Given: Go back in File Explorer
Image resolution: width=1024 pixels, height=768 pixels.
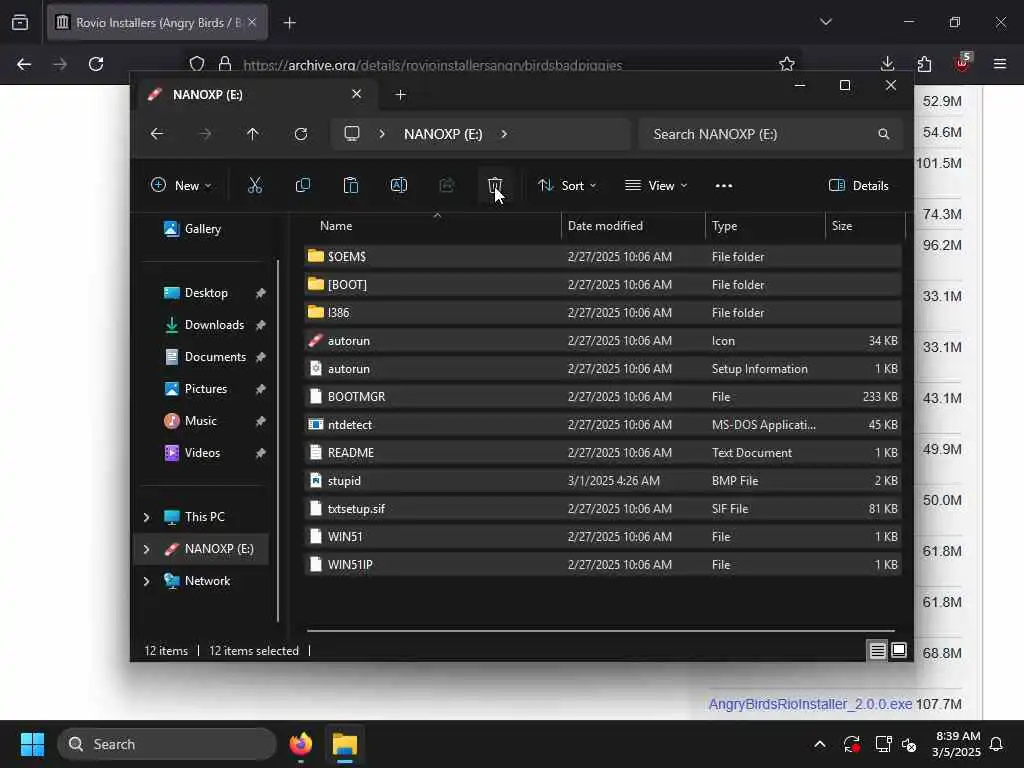Looking at the screenshot, I should (157, 134).
